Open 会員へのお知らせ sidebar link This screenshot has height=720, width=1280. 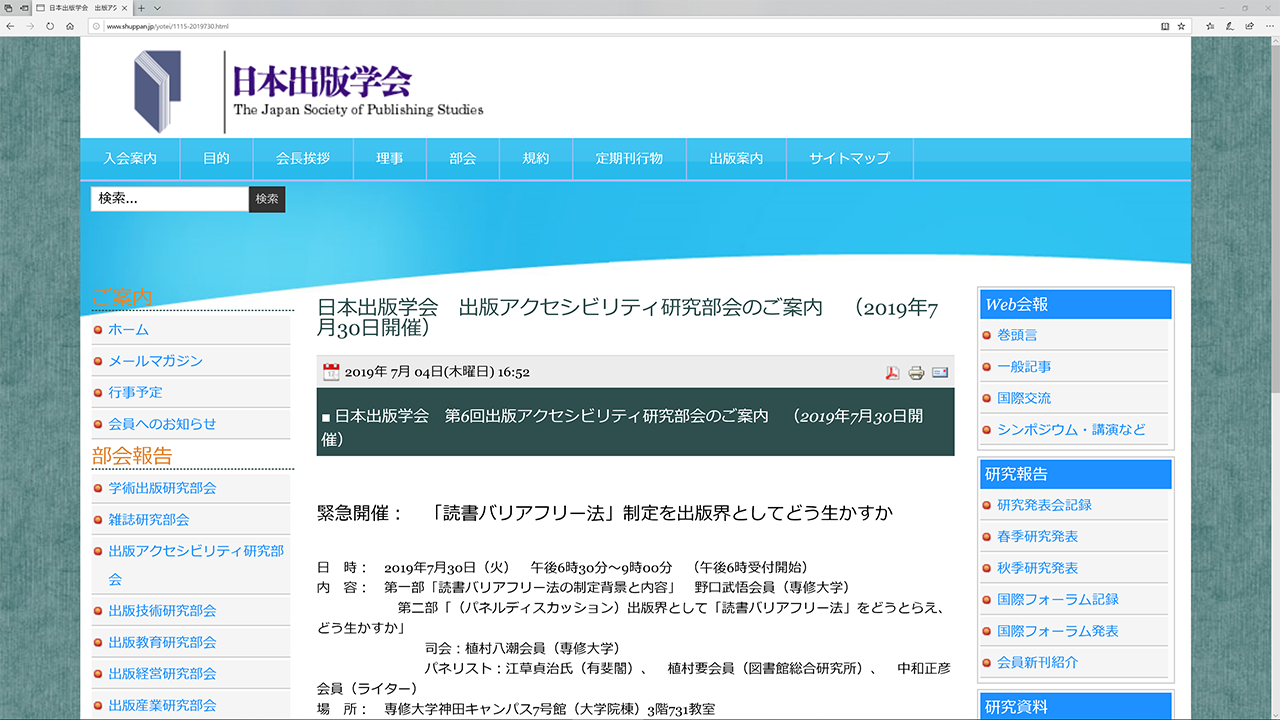tap(162, 424)
